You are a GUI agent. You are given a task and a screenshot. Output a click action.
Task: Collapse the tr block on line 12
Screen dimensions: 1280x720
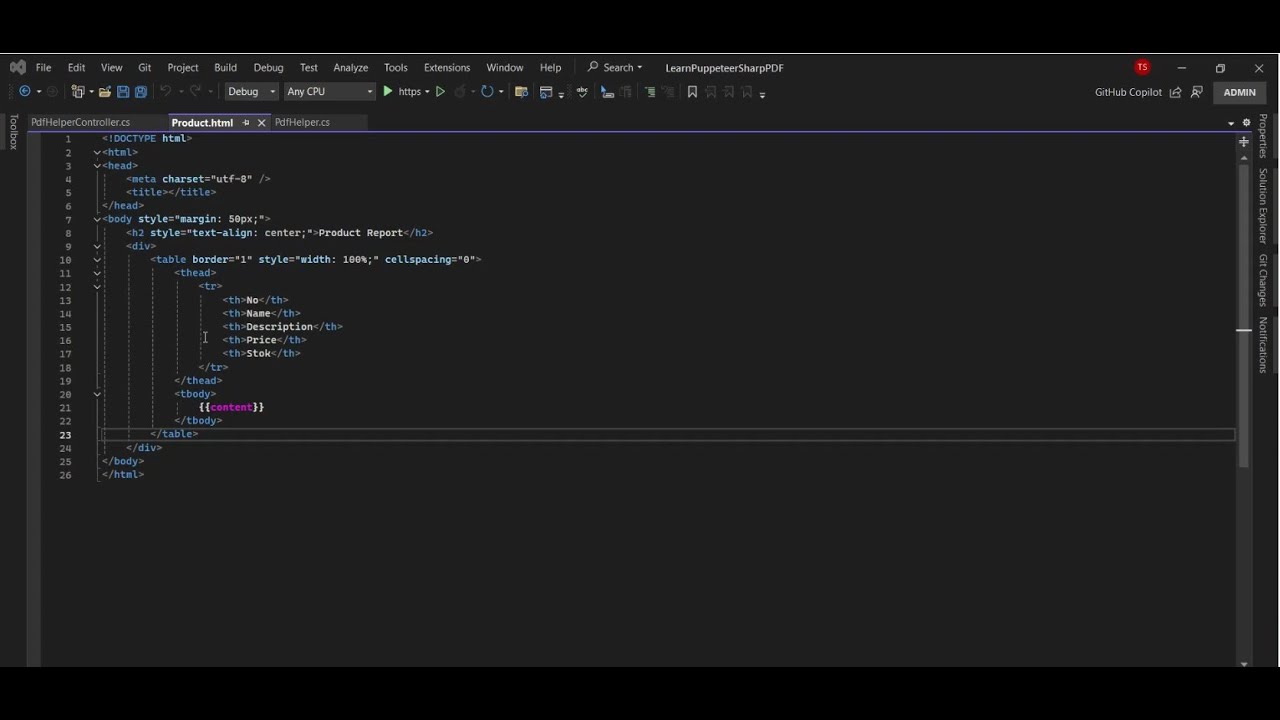tap(97, 286)
